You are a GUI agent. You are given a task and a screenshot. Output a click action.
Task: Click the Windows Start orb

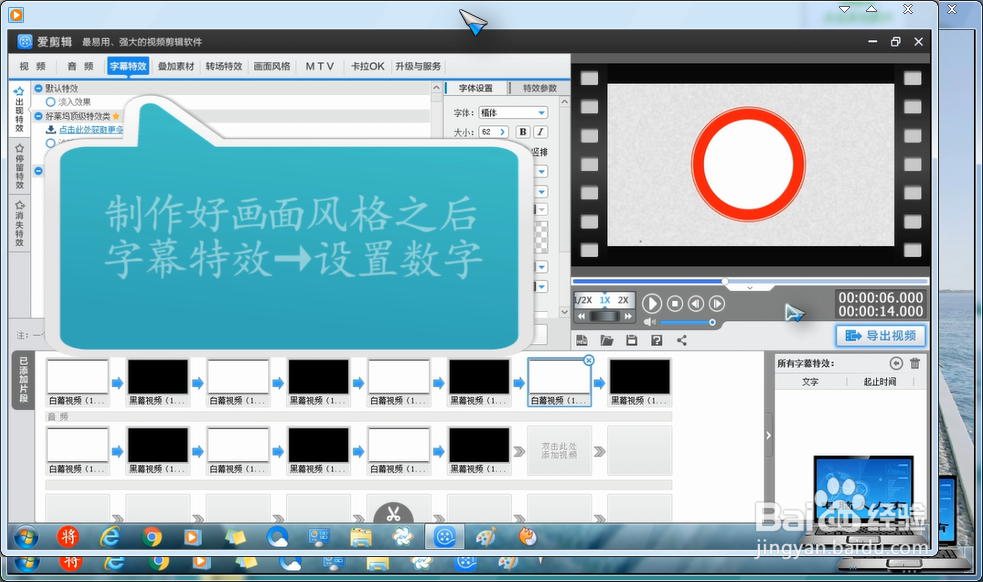point(26,537)
